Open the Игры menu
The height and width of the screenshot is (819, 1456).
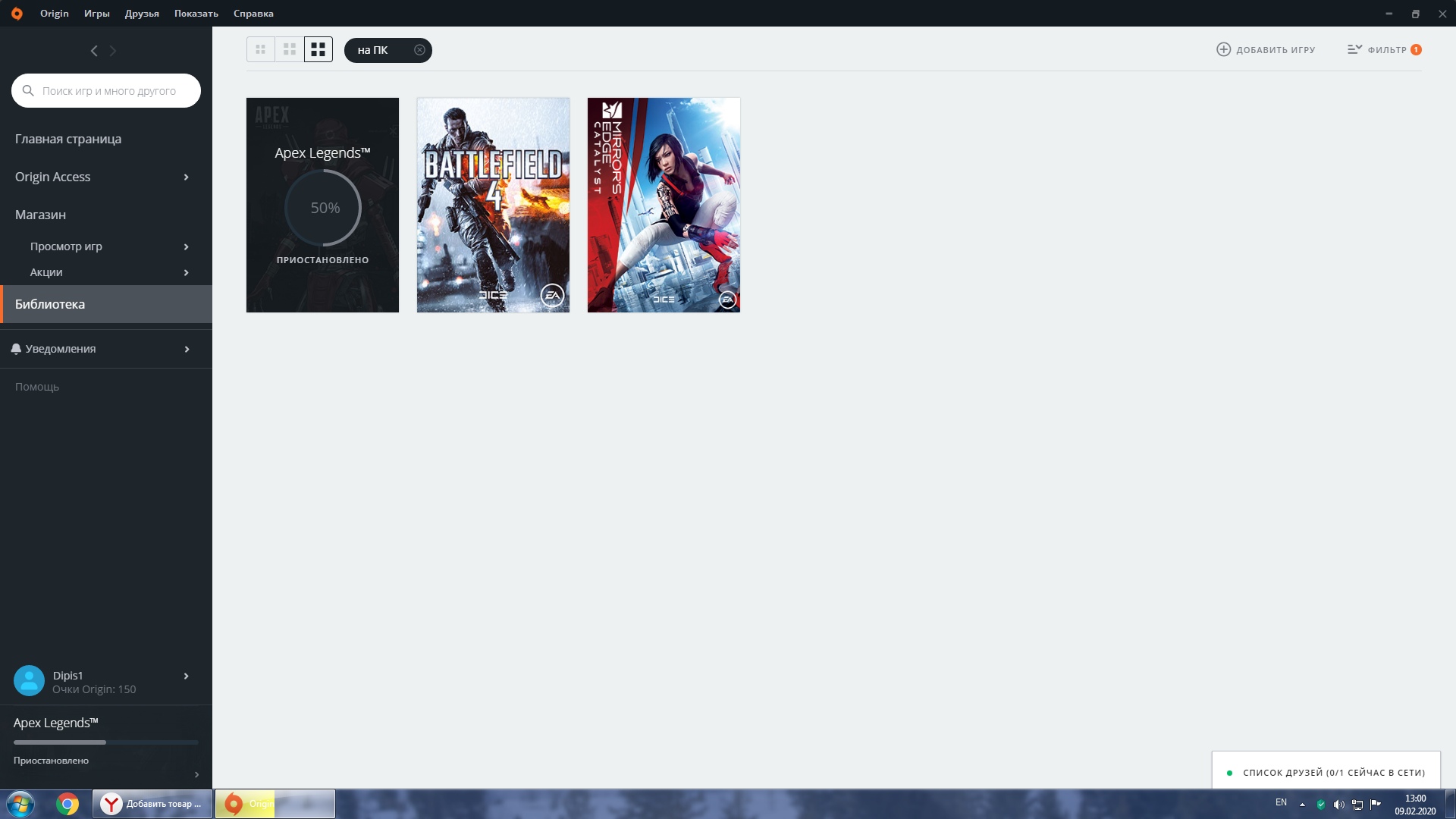[x=97, y=14]
